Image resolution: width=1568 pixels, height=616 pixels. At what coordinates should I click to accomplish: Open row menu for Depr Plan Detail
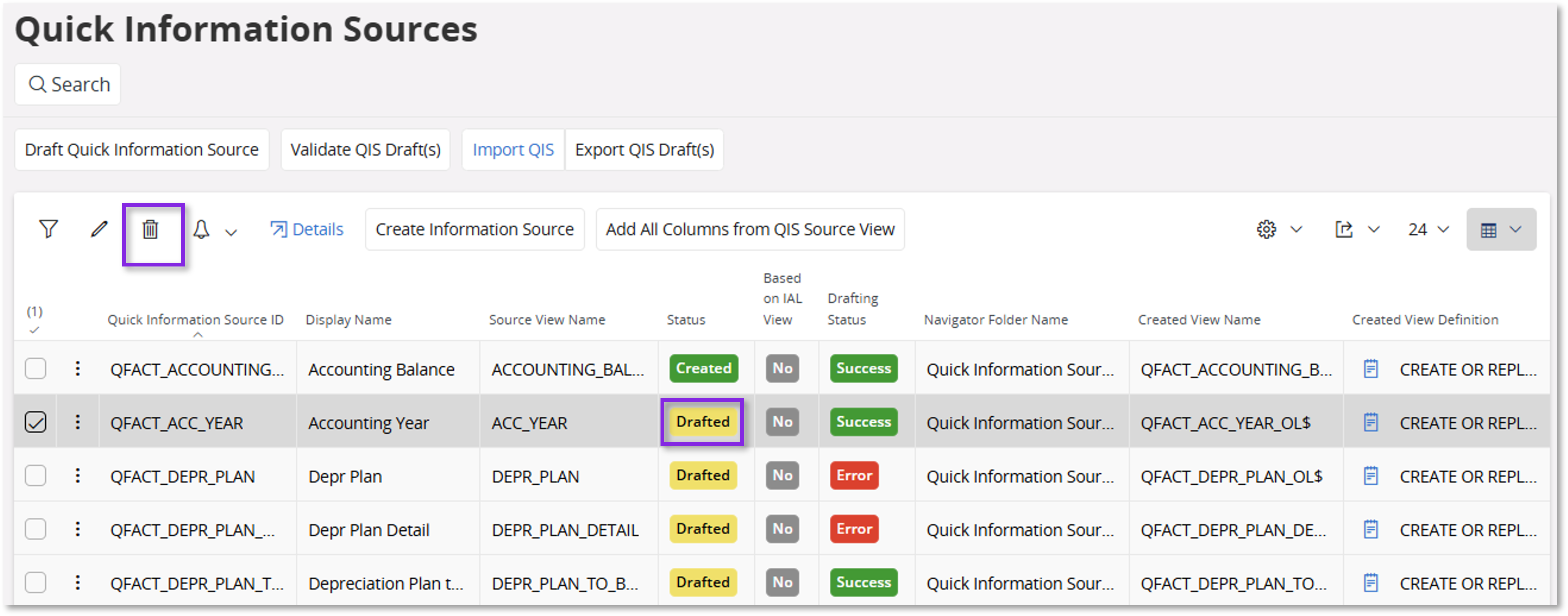coord(77,528)
